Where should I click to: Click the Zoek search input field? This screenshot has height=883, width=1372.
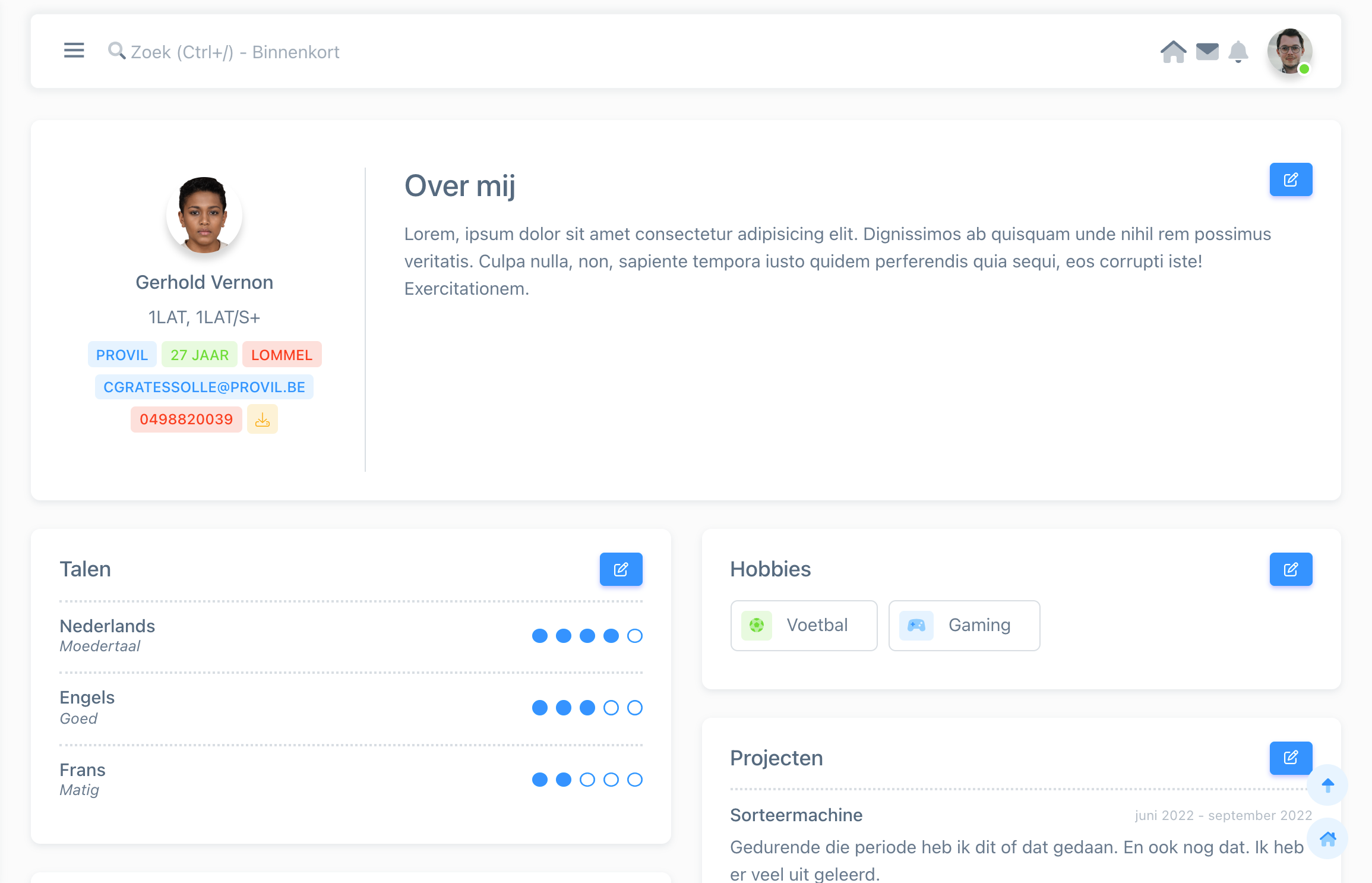[x=235, y=52]
